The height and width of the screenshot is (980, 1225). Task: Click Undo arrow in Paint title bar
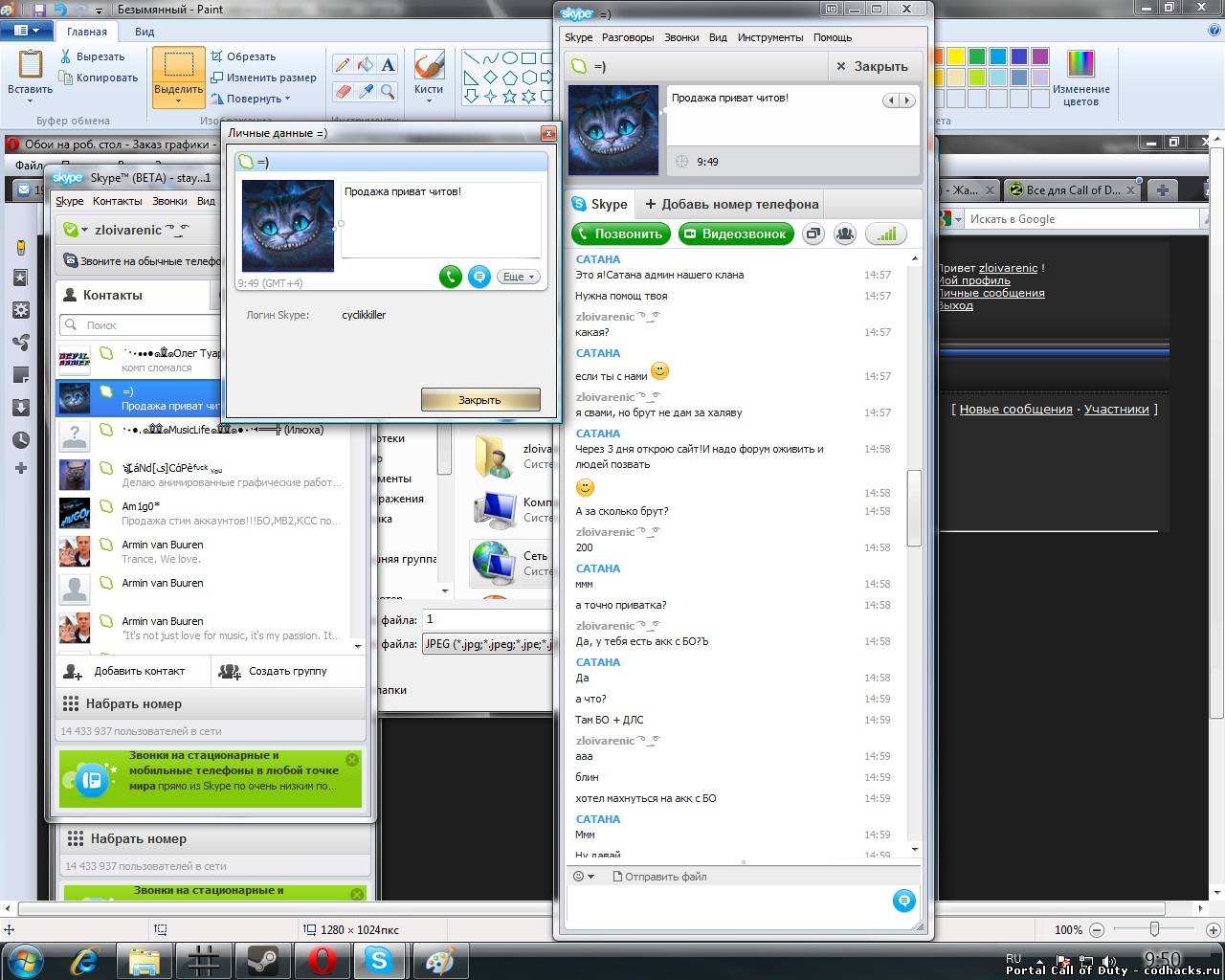click(60, 10)
